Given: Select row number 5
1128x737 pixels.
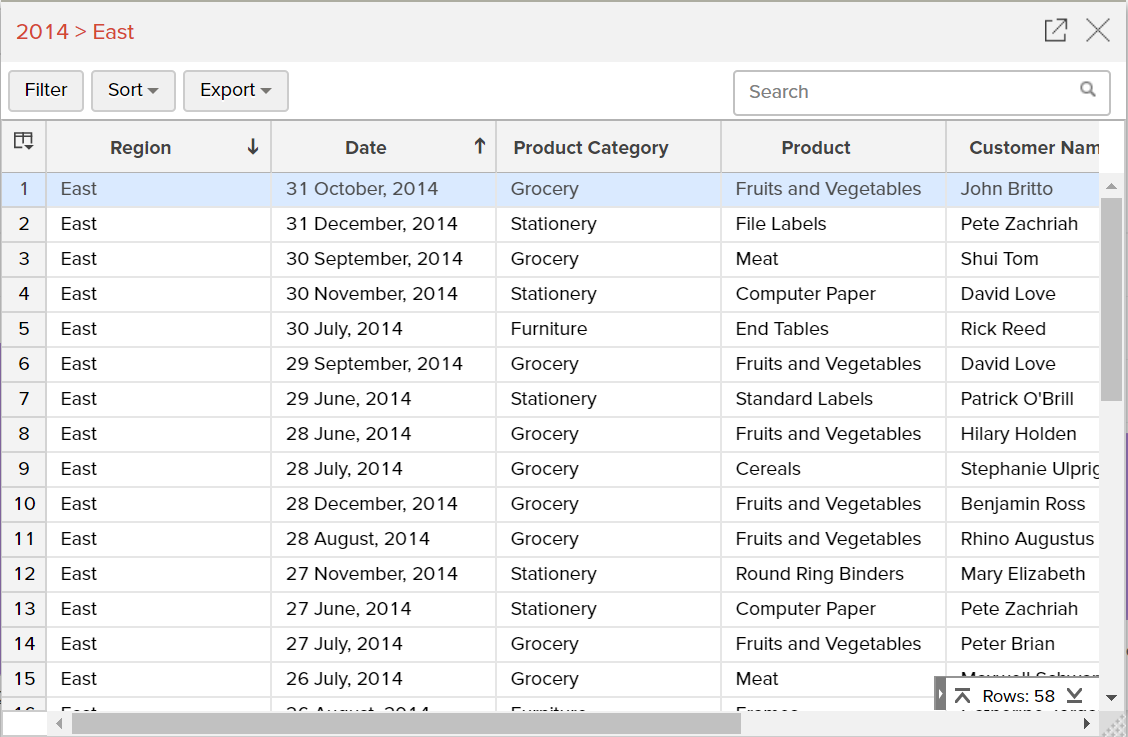Looking at the screenshot, I should tap(24, 329).
